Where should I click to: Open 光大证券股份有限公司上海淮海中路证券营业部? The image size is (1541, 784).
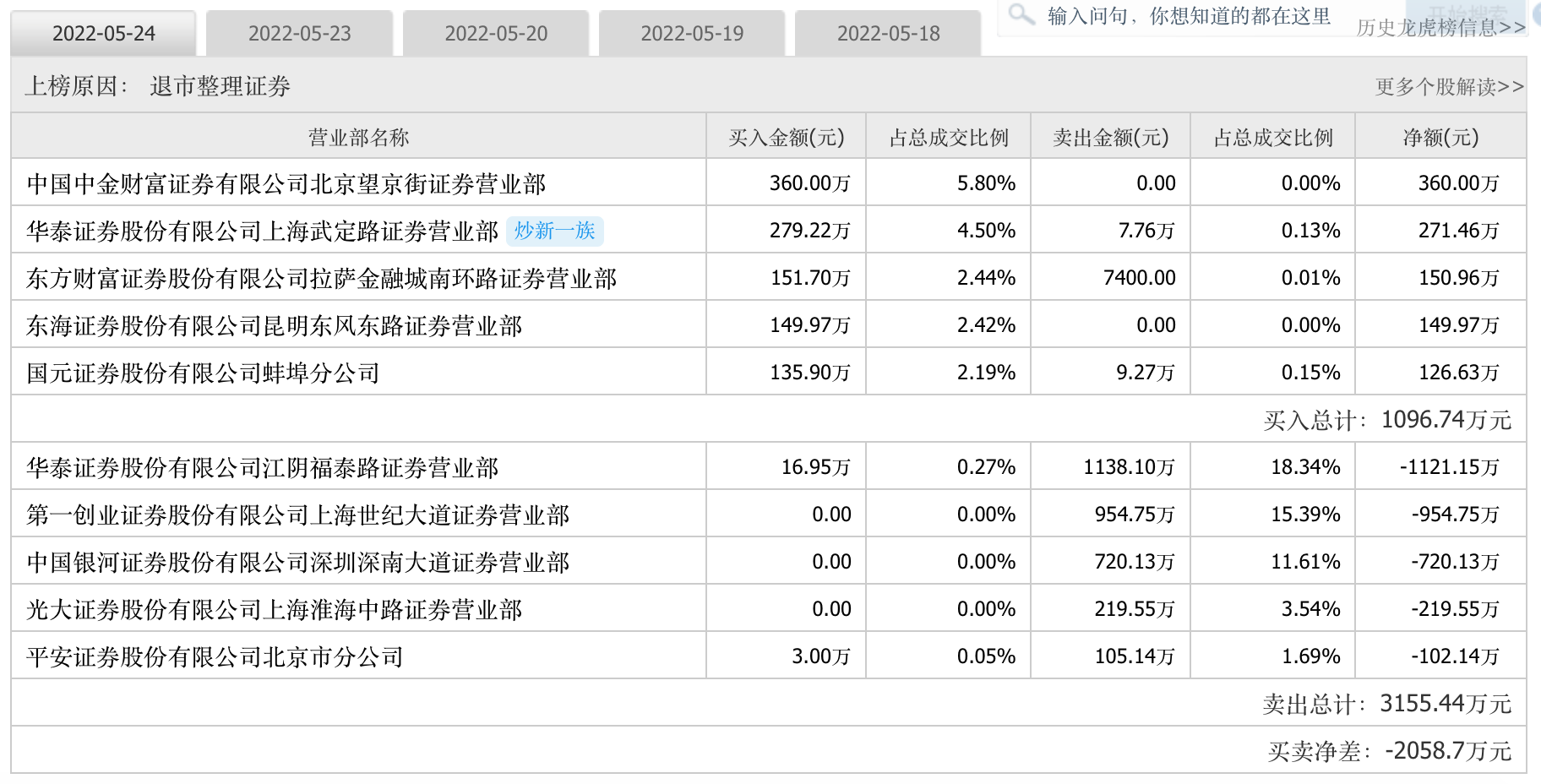(275, 609)
